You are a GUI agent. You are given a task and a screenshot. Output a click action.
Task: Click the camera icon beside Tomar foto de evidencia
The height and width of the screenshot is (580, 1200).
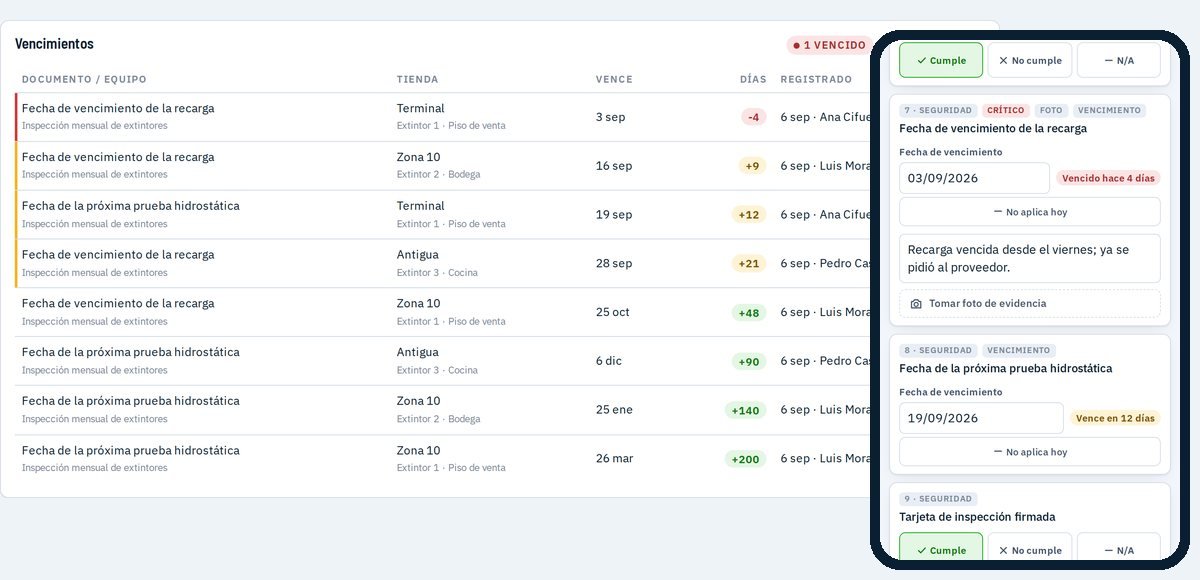pos(916,304)
